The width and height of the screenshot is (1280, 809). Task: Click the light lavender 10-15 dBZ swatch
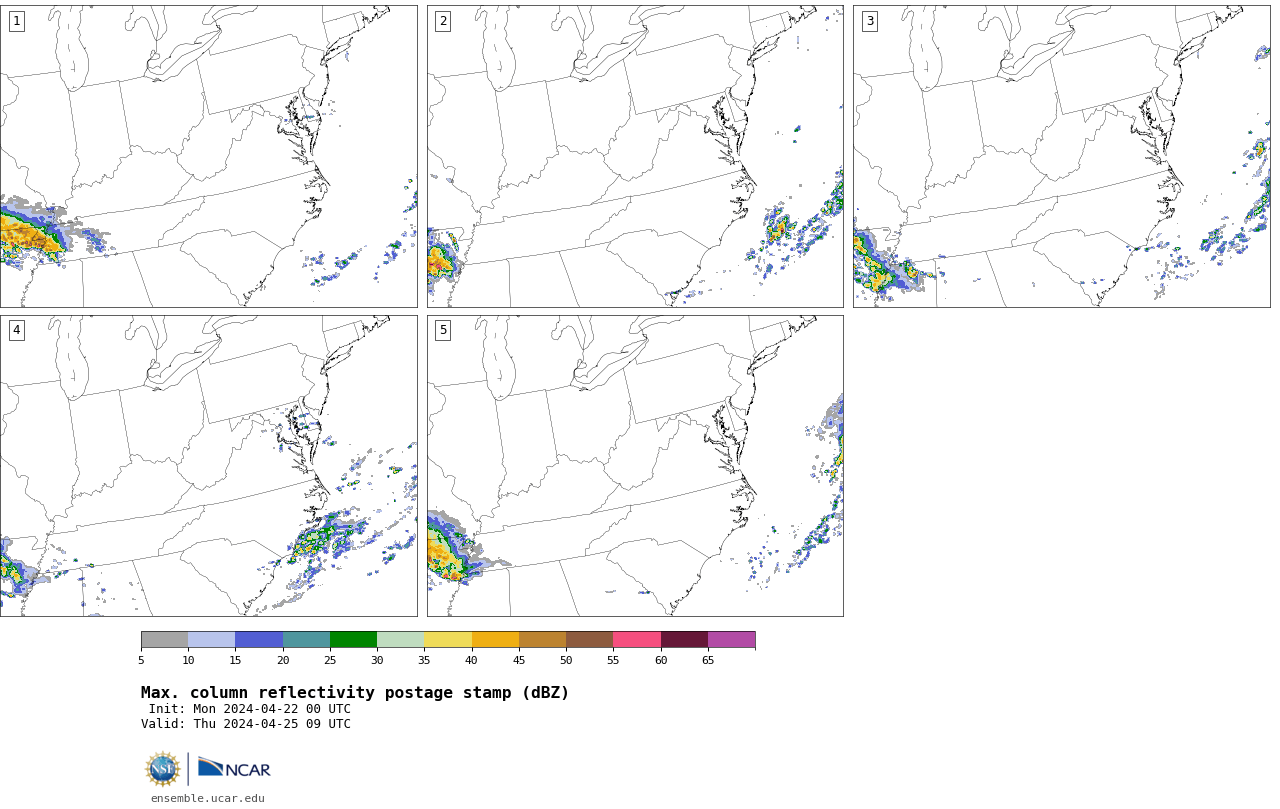[211, 640]
